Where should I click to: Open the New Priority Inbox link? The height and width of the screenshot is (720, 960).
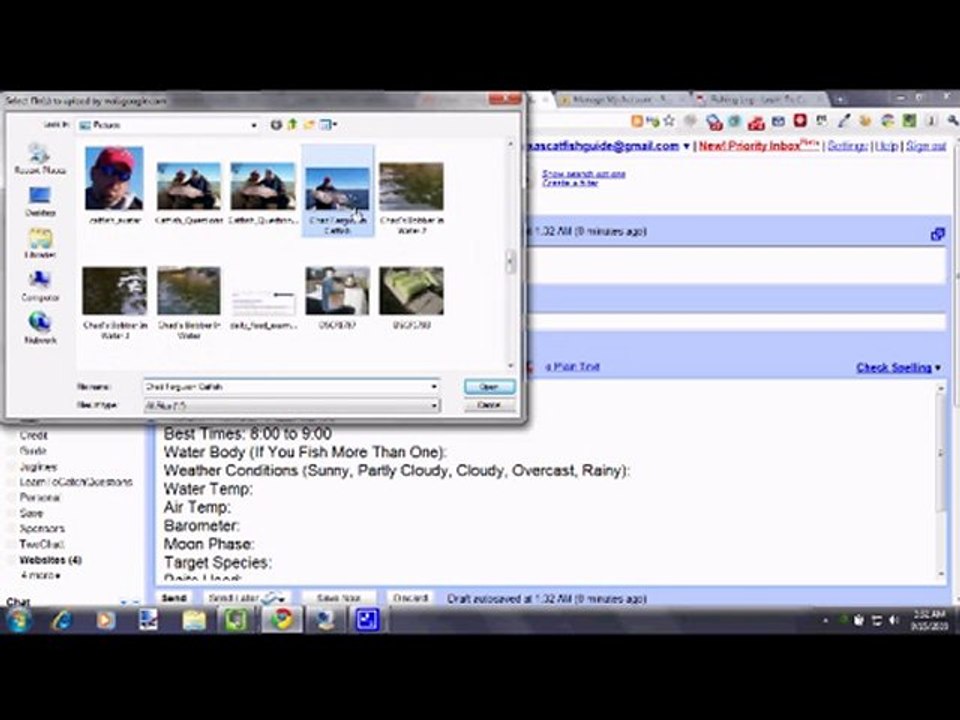759,146
